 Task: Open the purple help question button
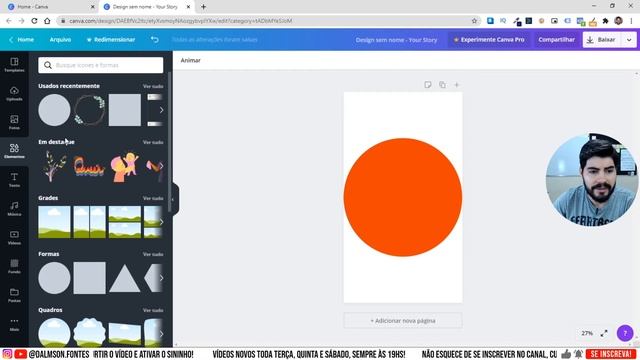click(x=625, y=333)
